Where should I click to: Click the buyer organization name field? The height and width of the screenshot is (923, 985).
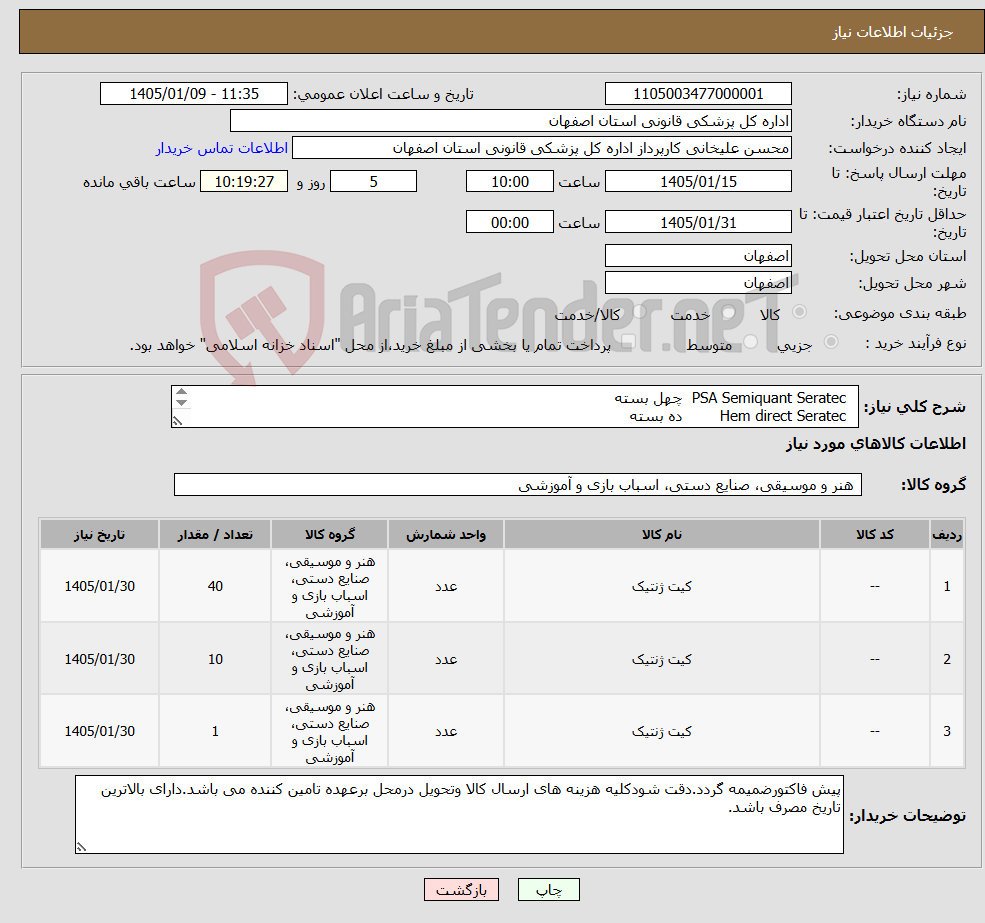pyautogui.click(x=511, y=121)
